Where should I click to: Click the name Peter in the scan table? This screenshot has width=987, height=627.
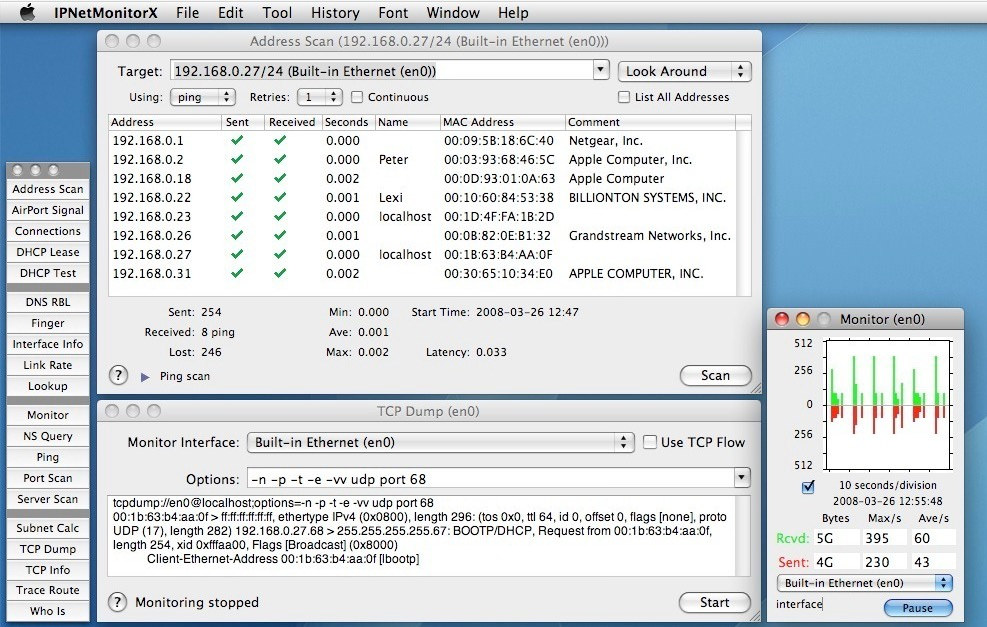pyautogui.click(x=393, y=160)
